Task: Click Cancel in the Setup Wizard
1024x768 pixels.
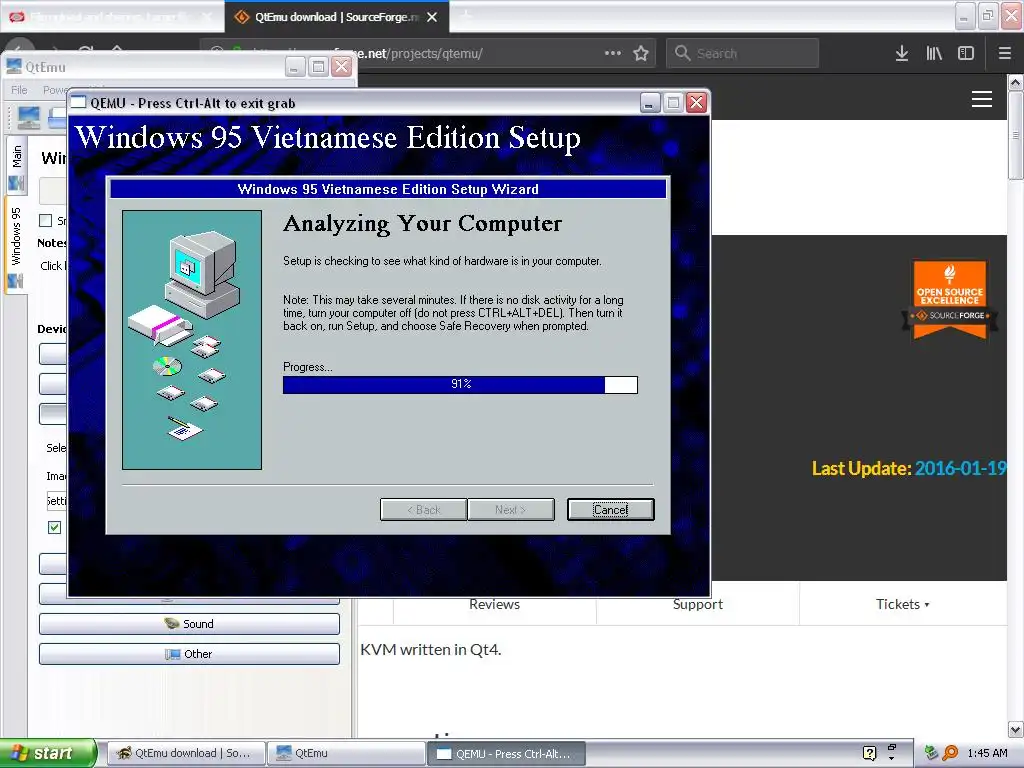Action: click(611, 509)
